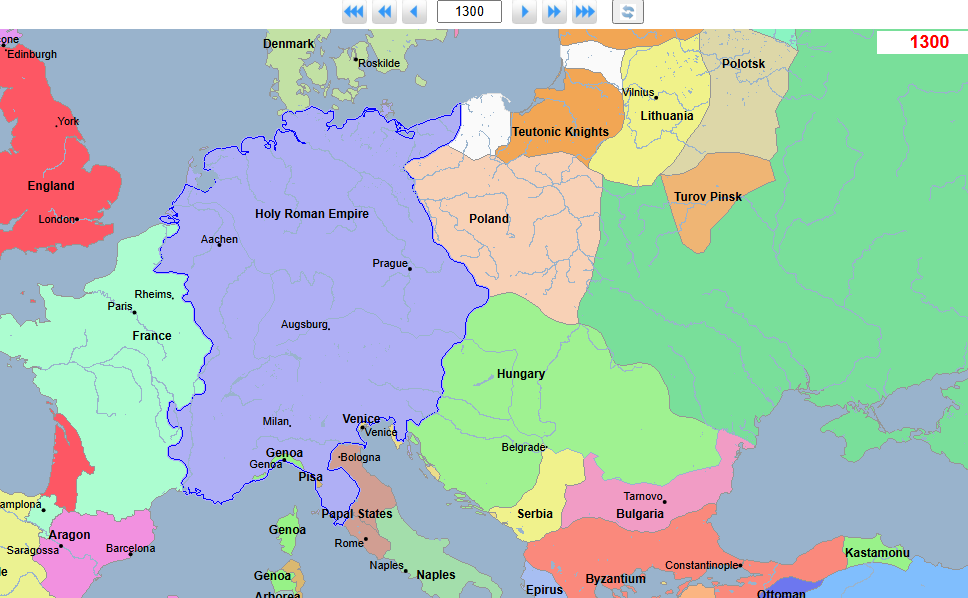Viewport: 968px width, 598px height.
Task: Click the Barcelona city label
Action: click(130, 549)
